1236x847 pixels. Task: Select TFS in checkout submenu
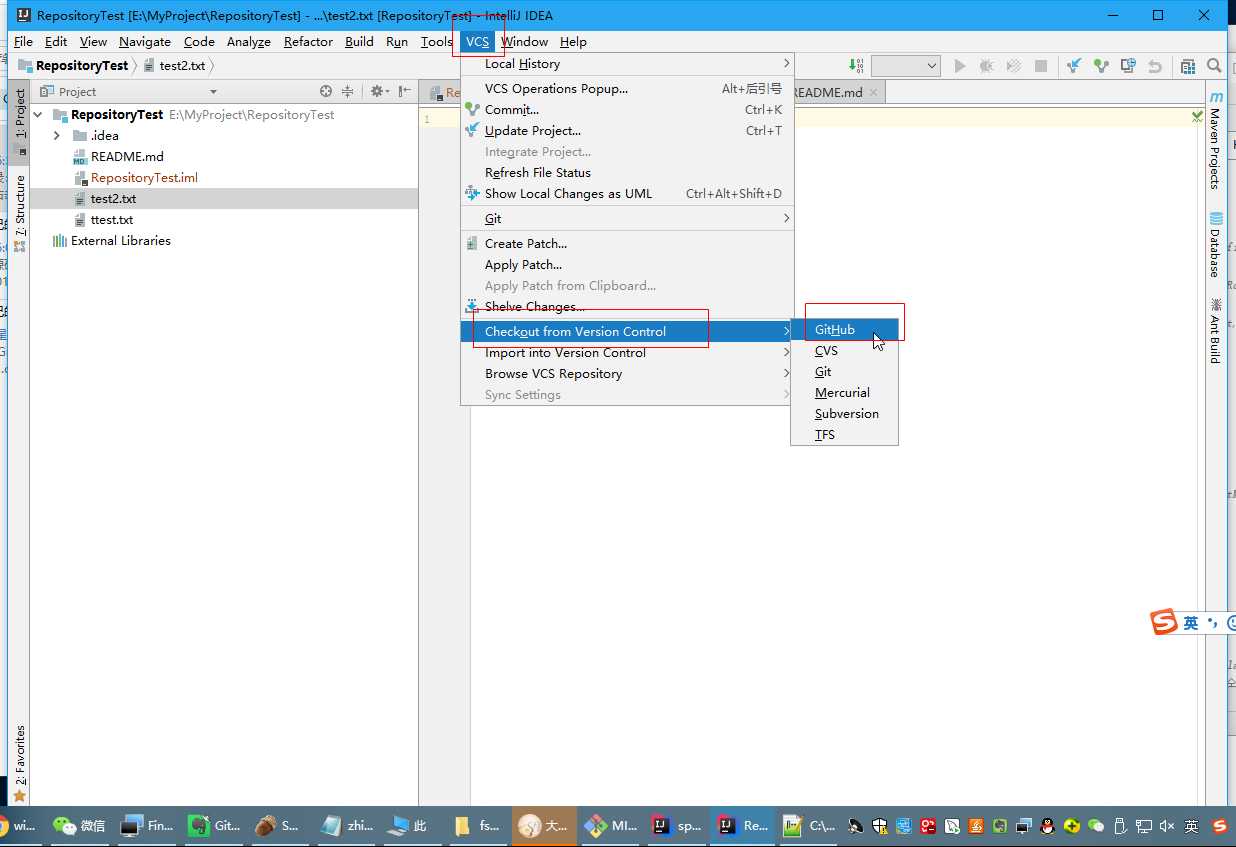tap(844, 435)
